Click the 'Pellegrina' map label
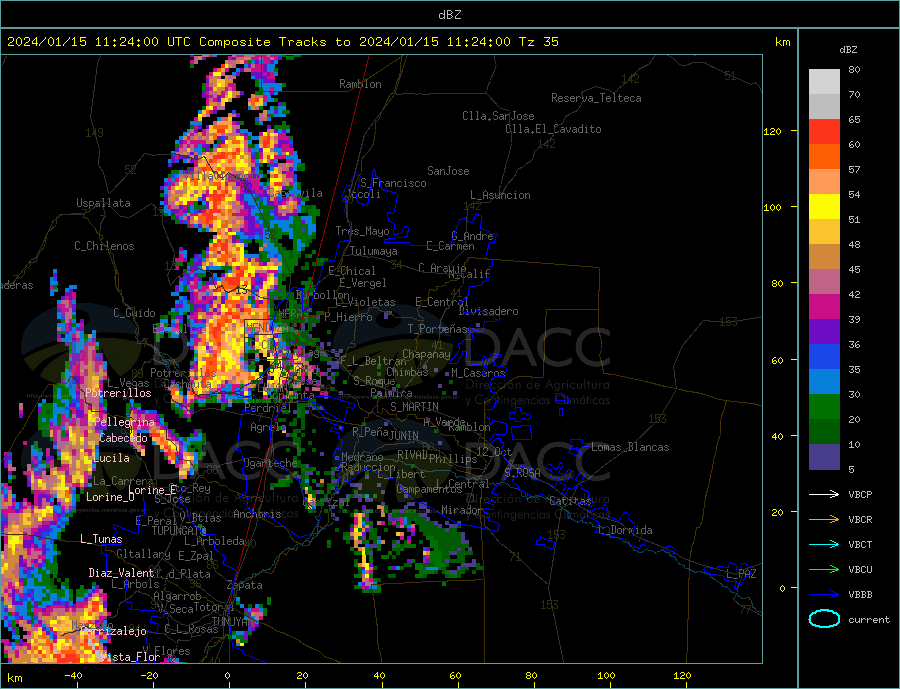 (125, 422)
